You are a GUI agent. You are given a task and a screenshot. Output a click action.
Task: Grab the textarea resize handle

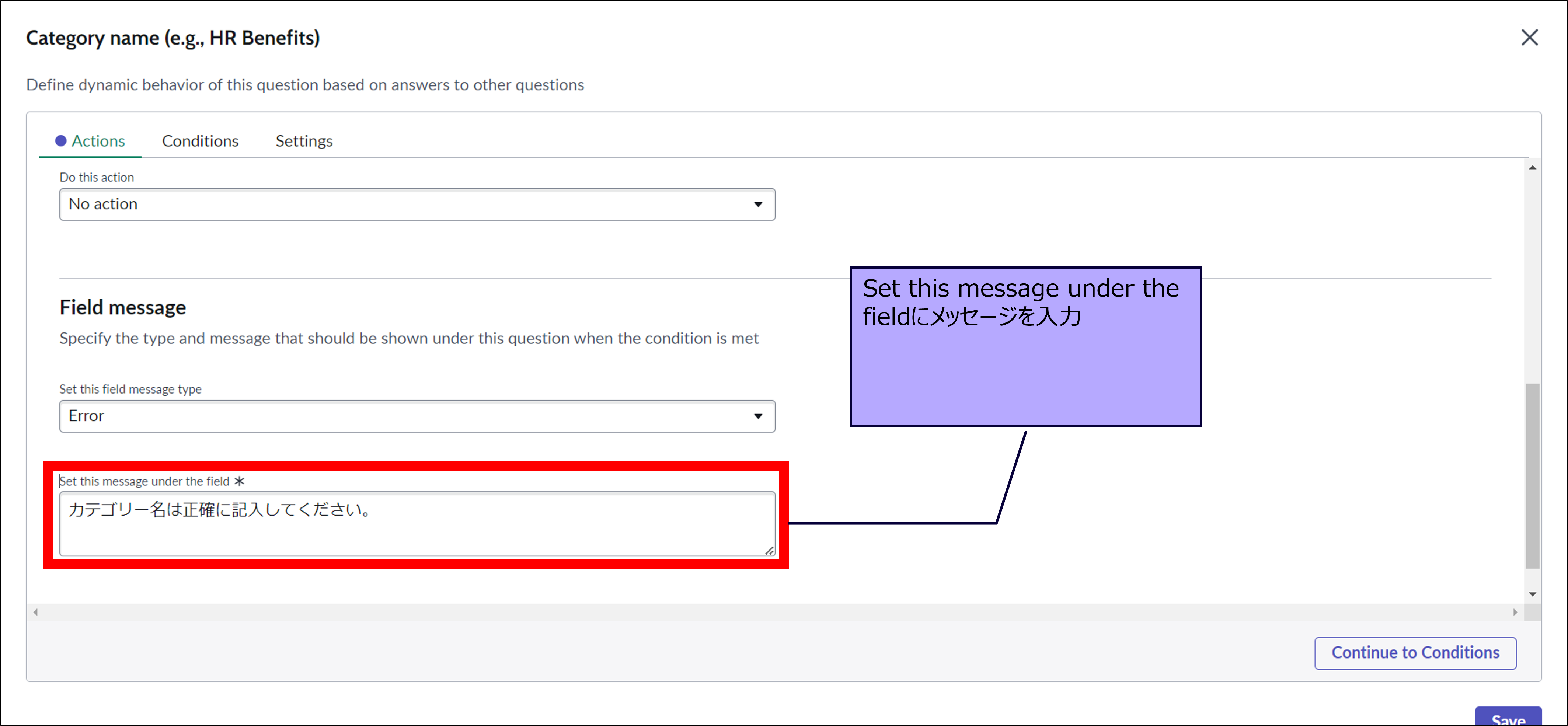coord(769,551)
